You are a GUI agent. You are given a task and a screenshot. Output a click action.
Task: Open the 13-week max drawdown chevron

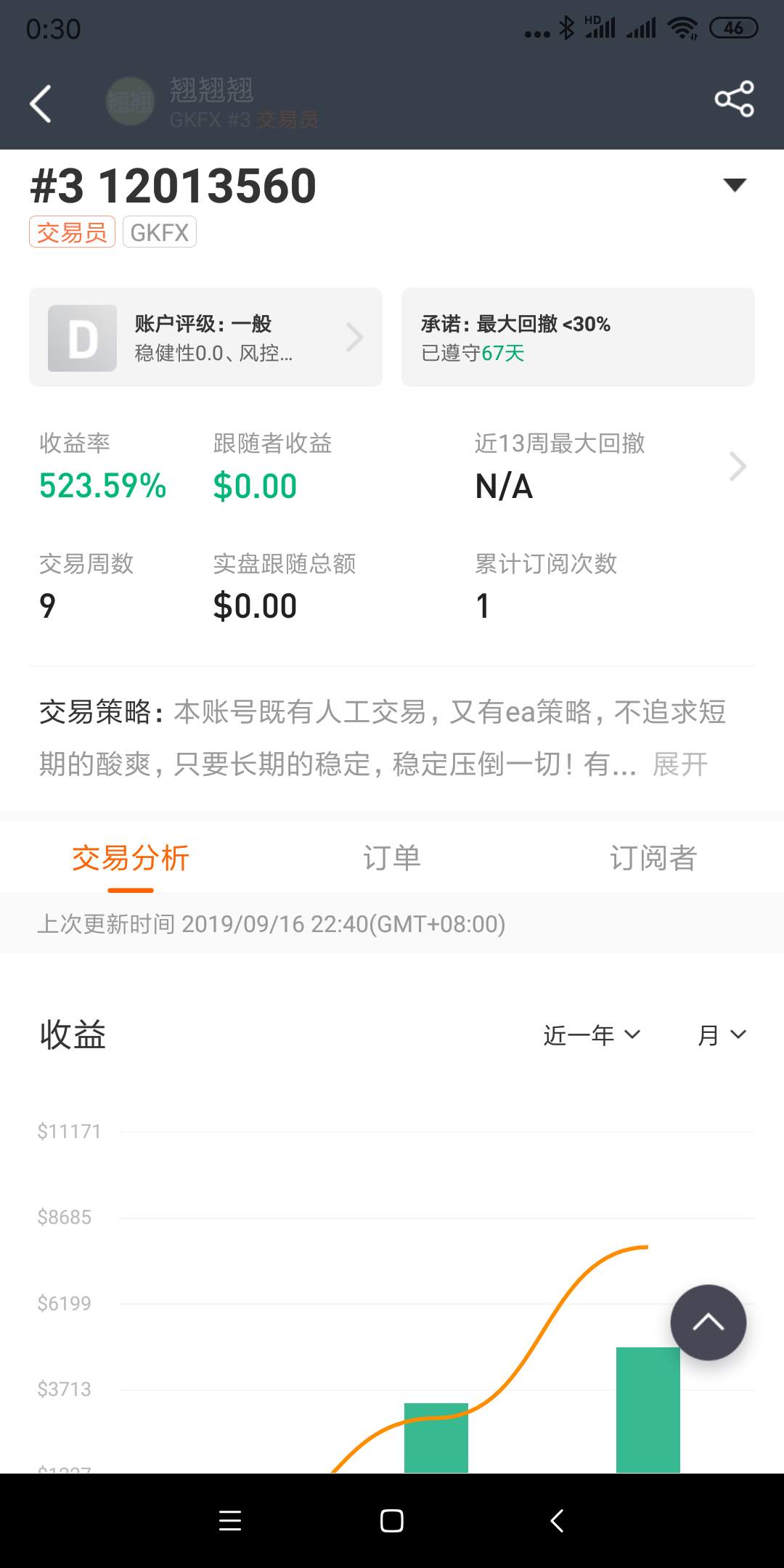(x=738, y=467)
